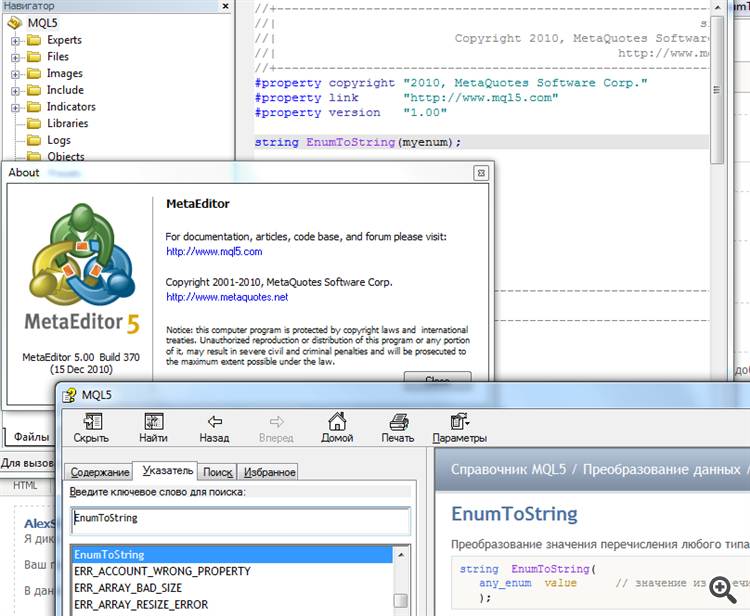
Task: Open the Параметры dropdown arrow
Action: click(467, 423)
